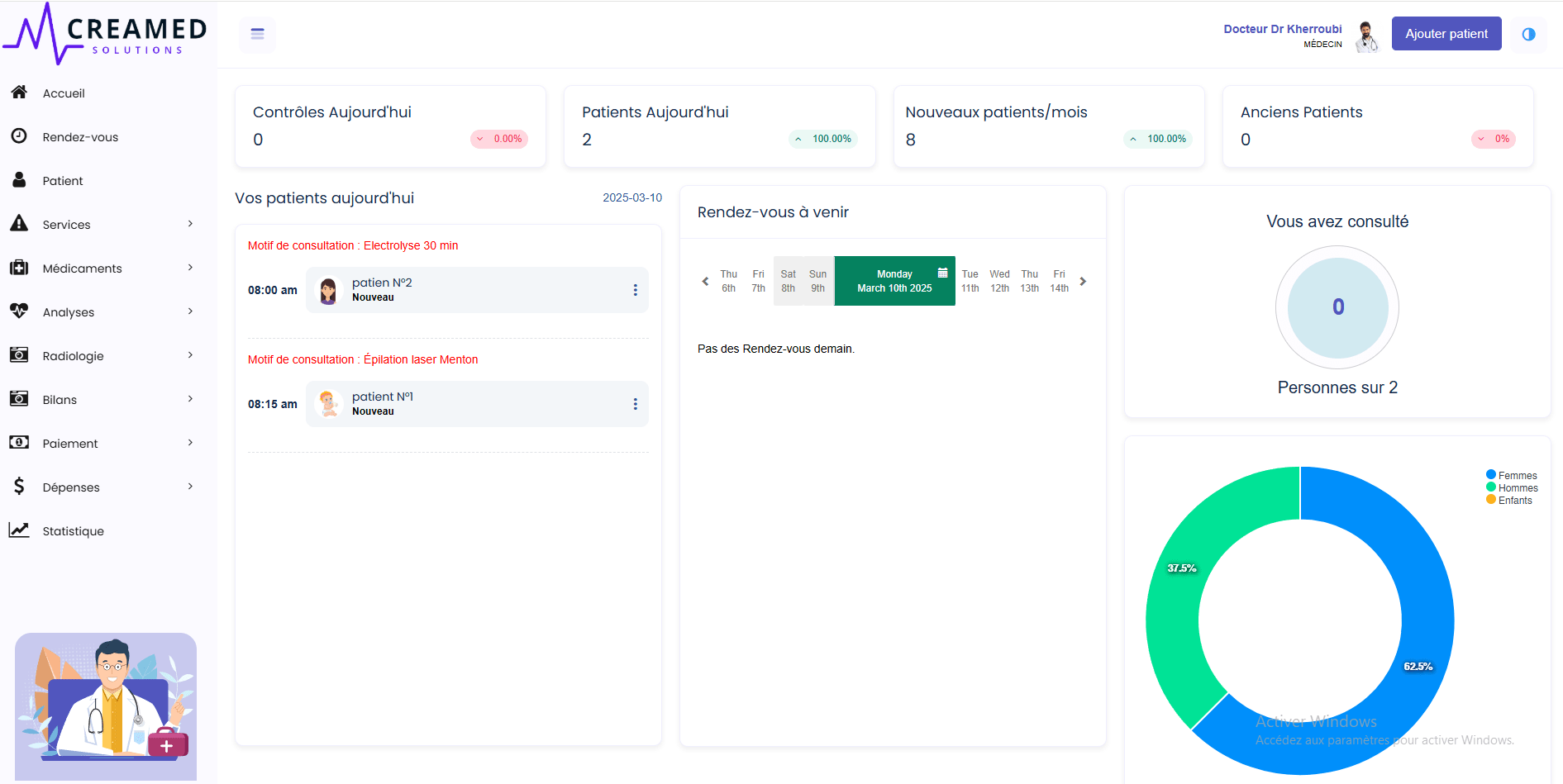Toggle the sidebar with the hamburger icon
This screenshot has height=784, width=1563.
click(257, 34)
